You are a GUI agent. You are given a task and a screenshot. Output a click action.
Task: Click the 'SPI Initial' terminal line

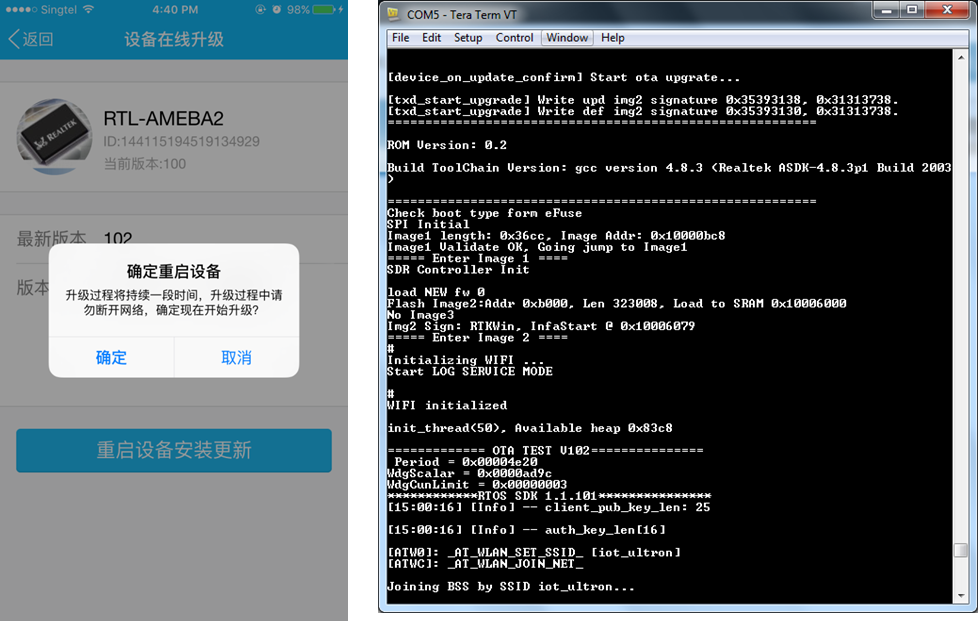pyautogui.click(x=428, y=224)
